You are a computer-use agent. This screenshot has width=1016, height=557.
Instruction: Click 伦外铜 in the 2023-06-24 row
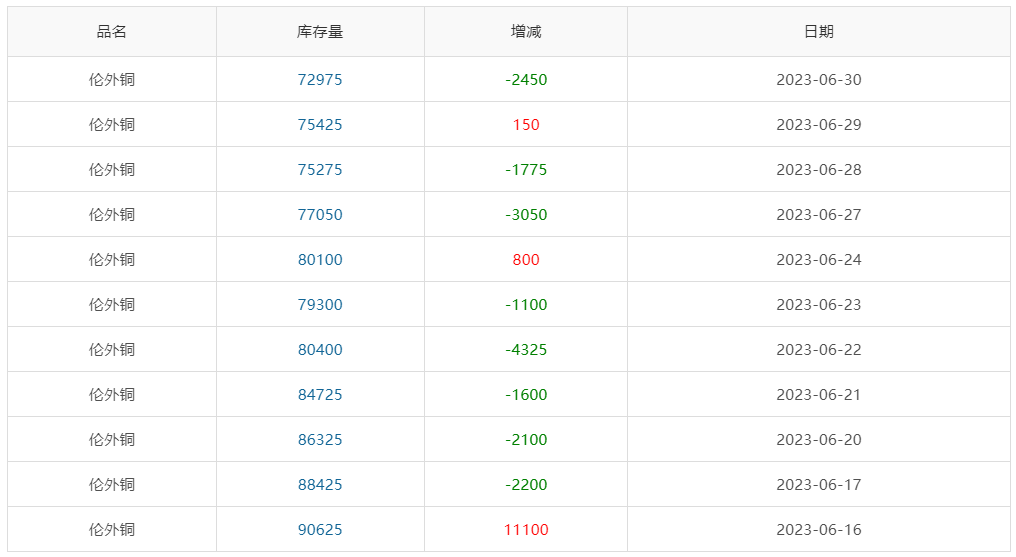pos(111,260)
